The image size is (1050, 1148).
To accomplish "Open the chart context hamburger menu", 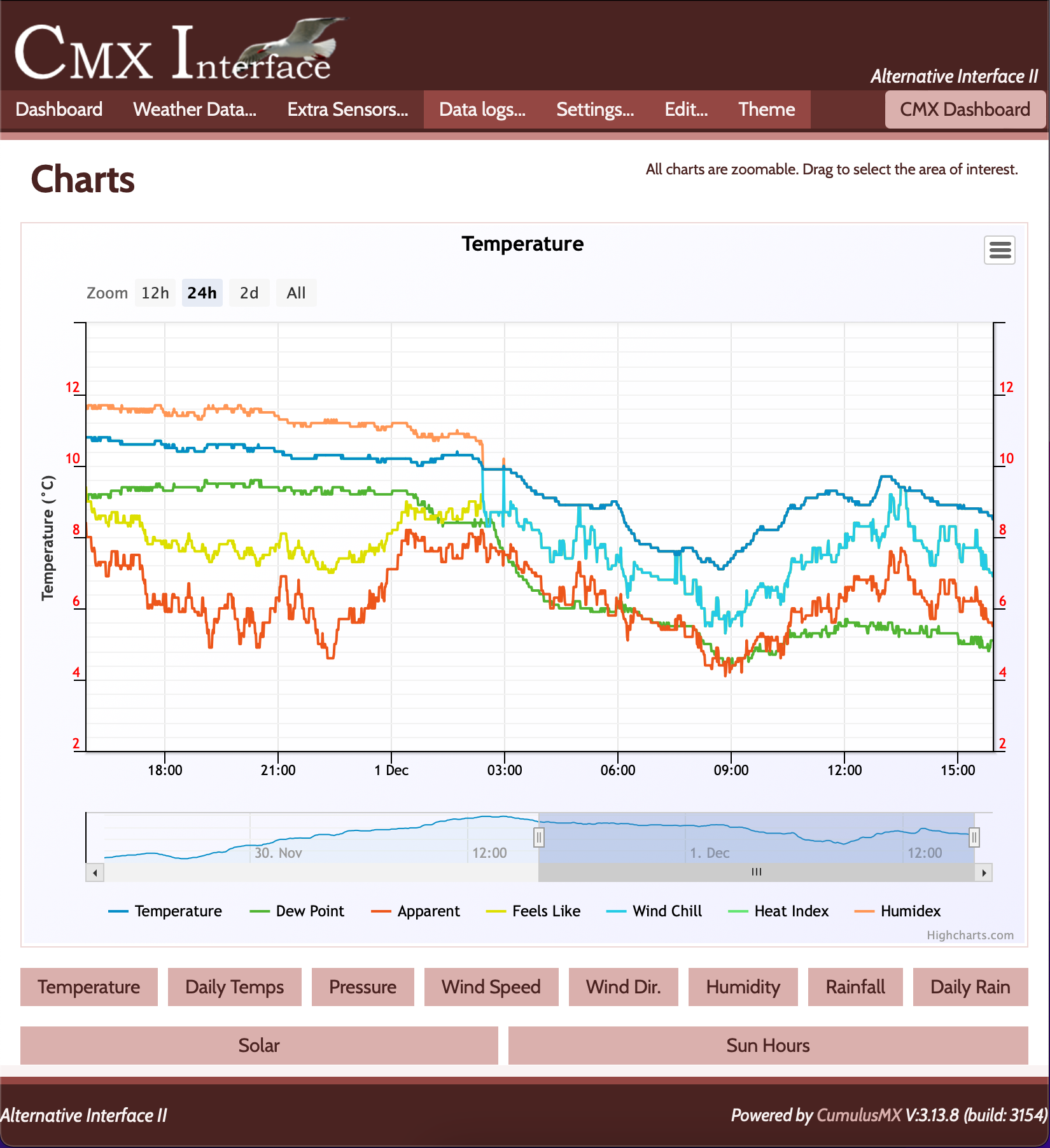I will pos(999,250).
